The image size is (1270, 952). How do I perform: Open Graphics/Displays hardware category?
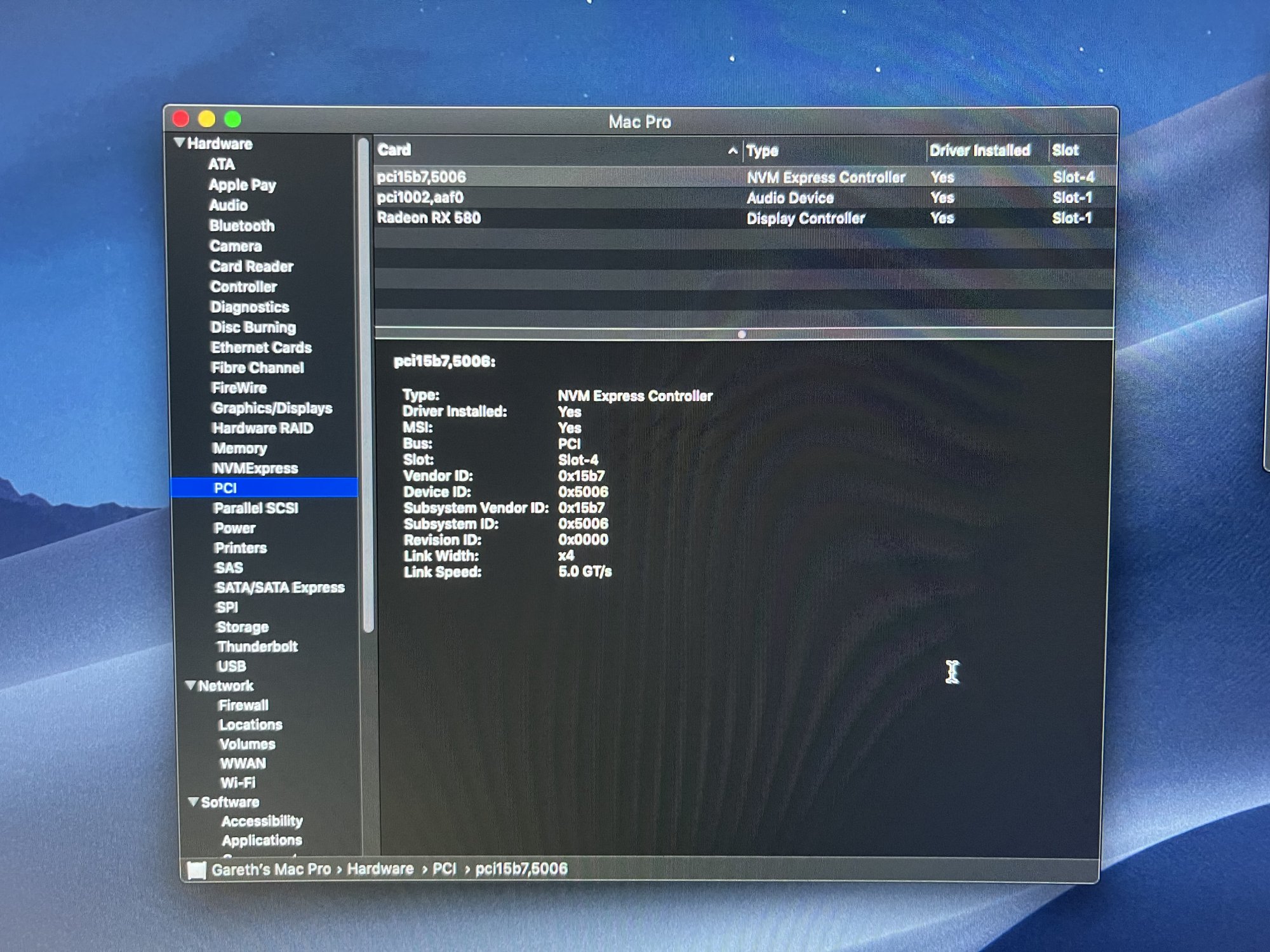click(x=272, y=408)
